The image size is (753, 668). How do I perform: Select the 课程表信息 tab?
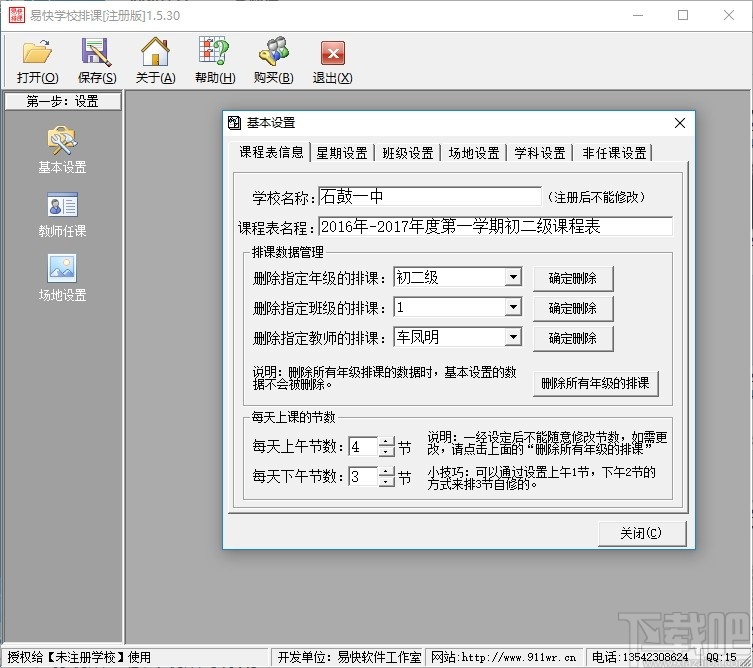(271, 152)
